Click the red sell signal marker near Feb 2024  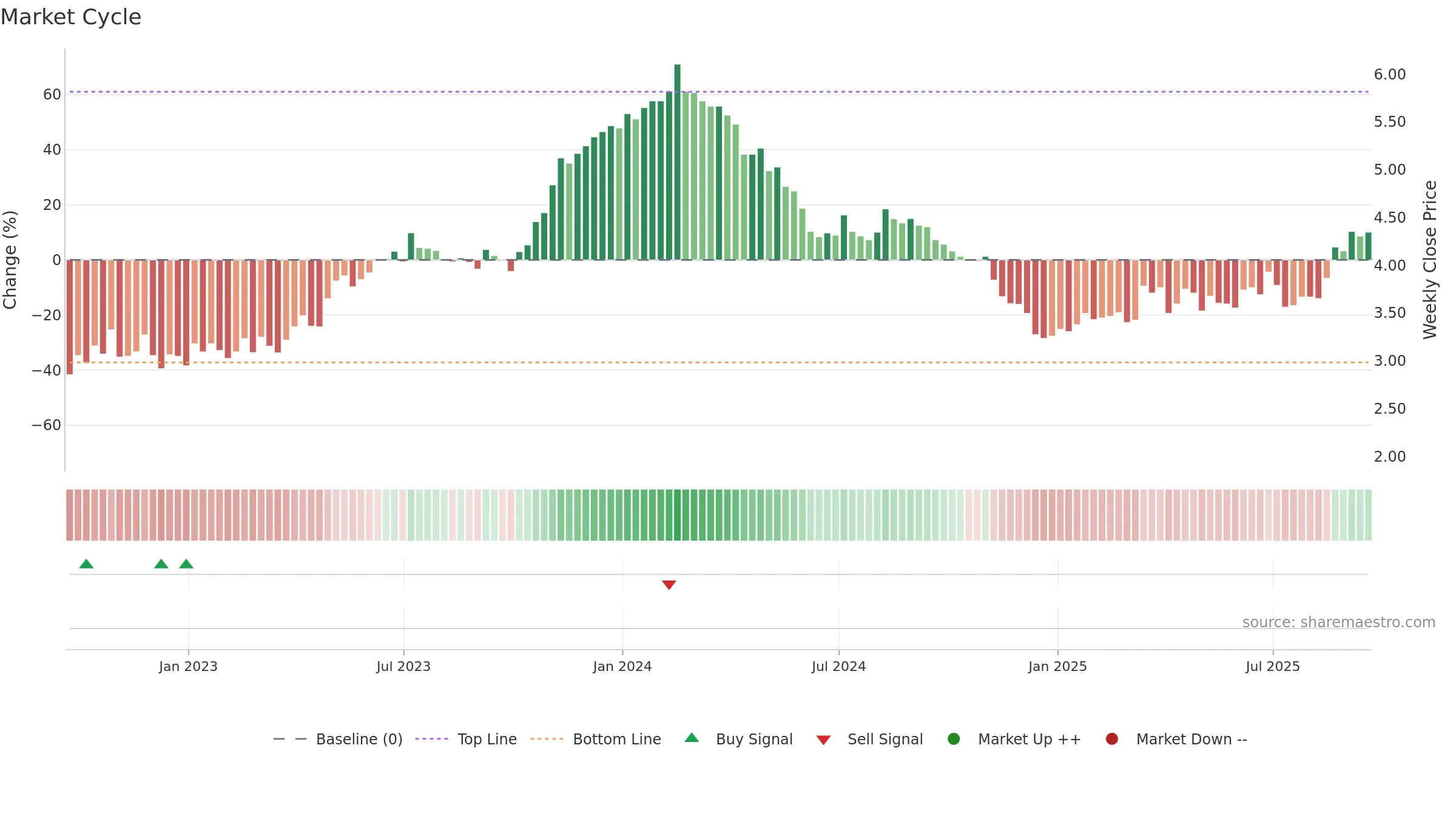(669, 585)
